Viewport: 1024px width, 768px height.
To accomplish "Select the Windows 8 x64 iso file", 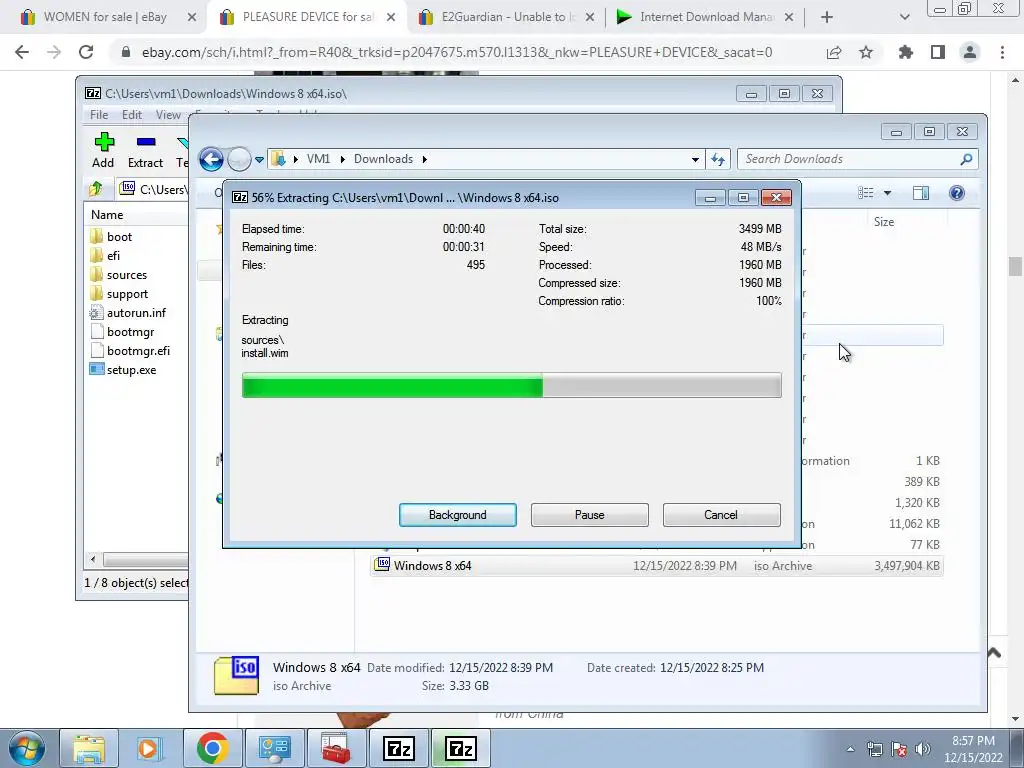I will [x=656, y=566].
